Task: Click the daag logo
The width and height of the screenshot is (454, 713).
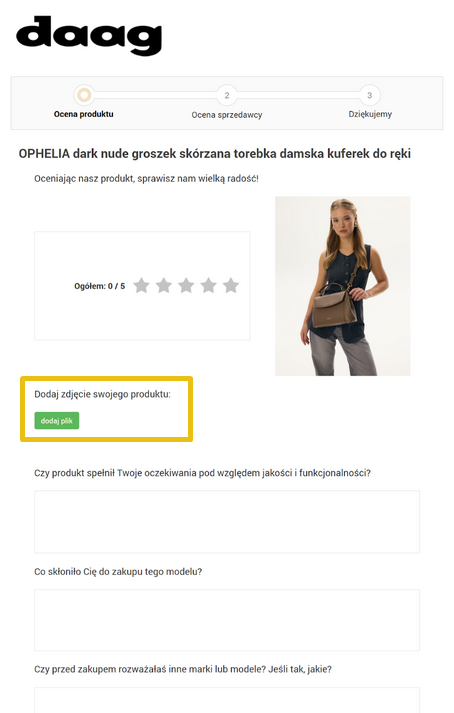Action: point(89,35)
